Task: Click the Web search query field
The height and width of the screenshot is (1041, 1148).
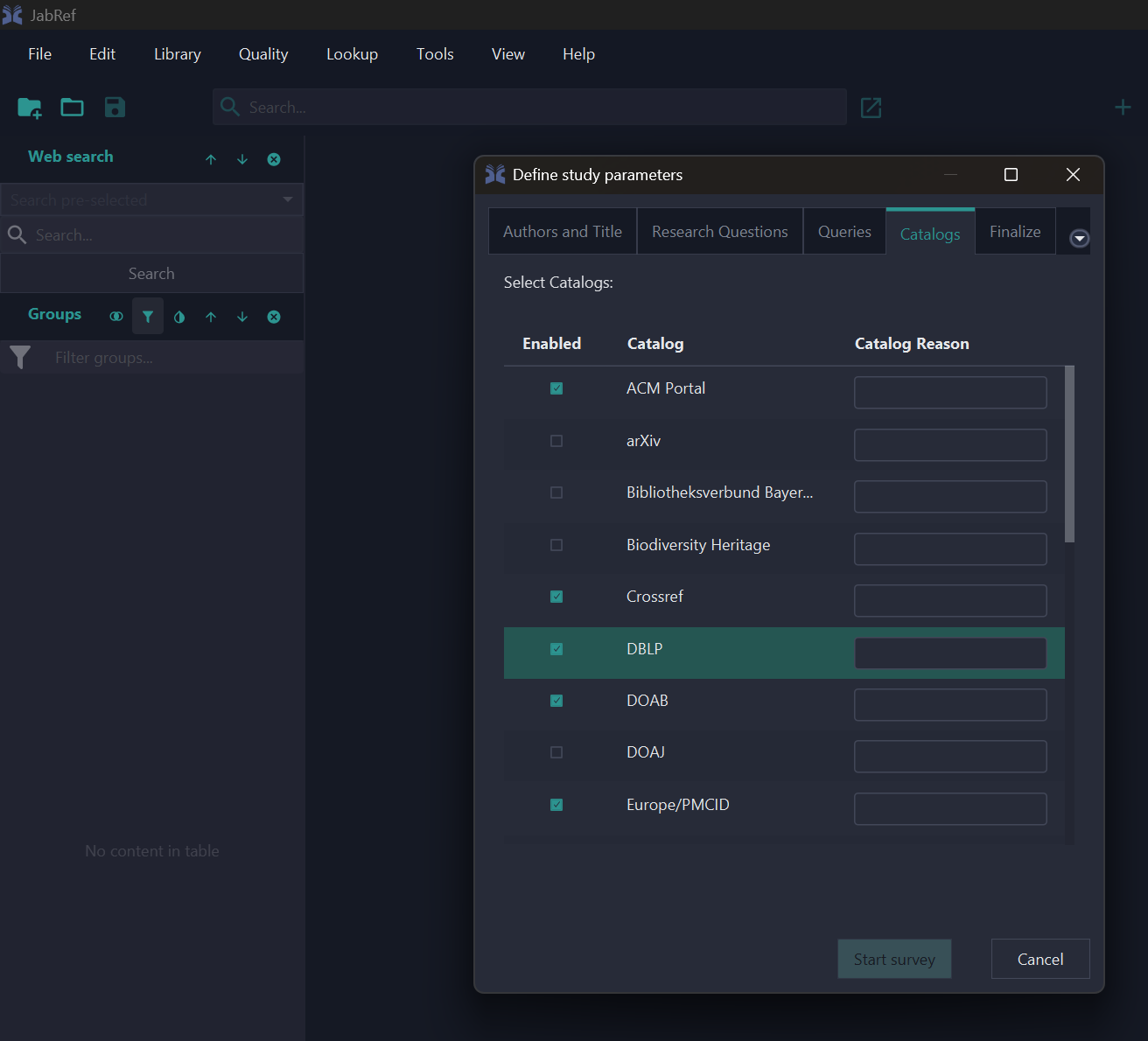Action: click(152, 234)
